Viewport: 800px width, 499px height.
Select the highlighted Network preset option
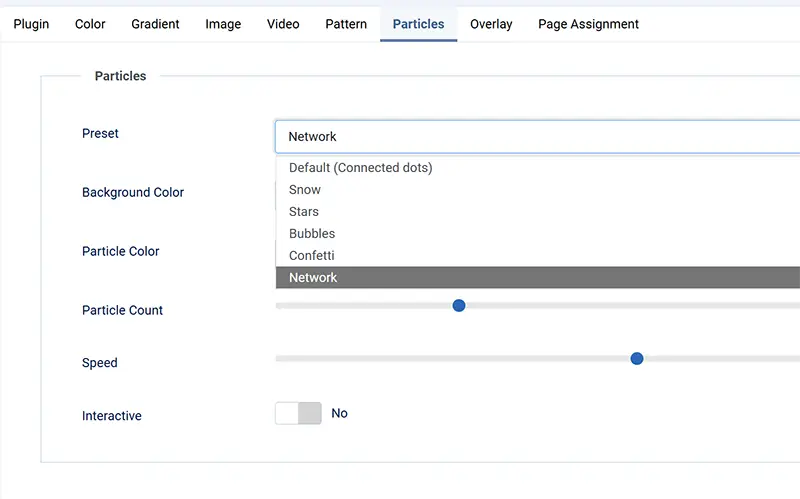point(313,278)
